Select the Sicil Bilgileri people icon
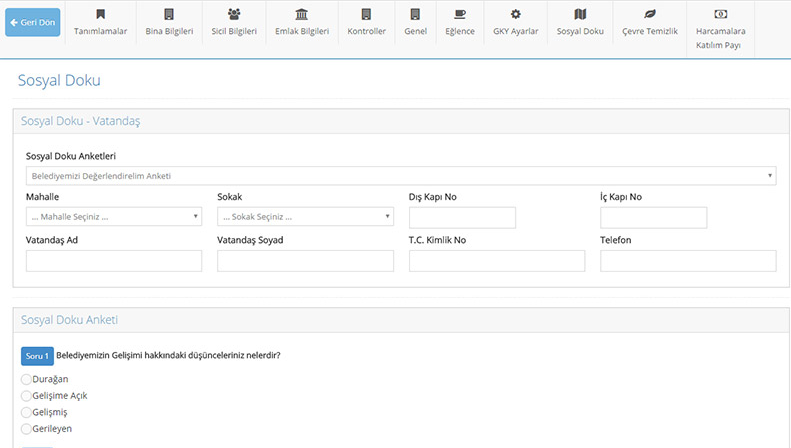Image resolution: width=791 pixels, height=448 pixels. 234,14
